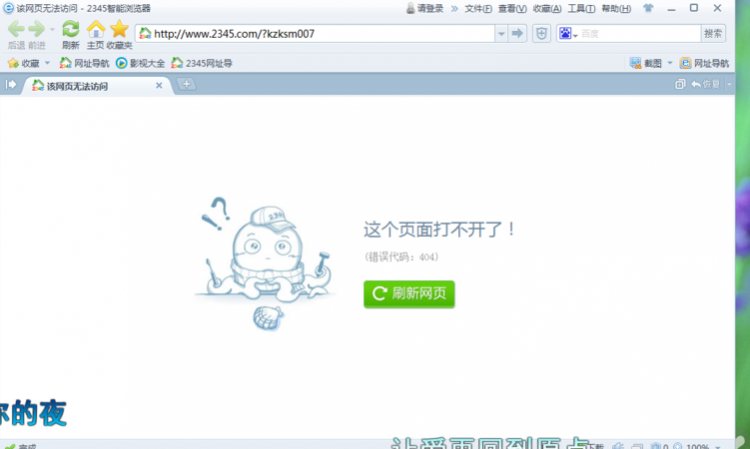Click the 恢复 restore closed tab button
The image size is (750, 449).
click(706, 85)
